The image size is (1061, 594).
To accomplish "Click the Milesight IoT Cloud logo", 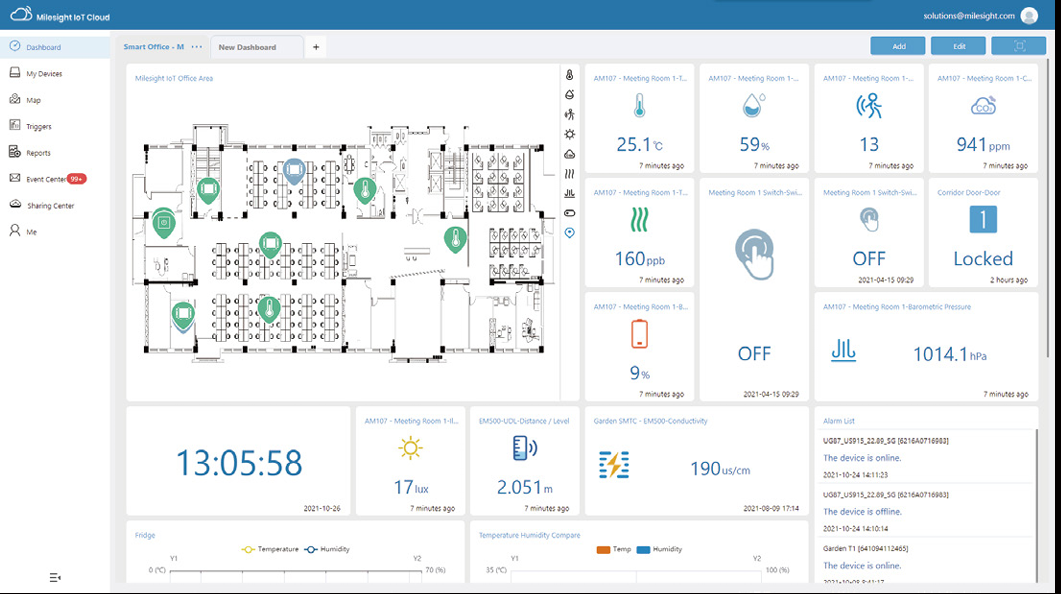I will (x=60, y=15).
